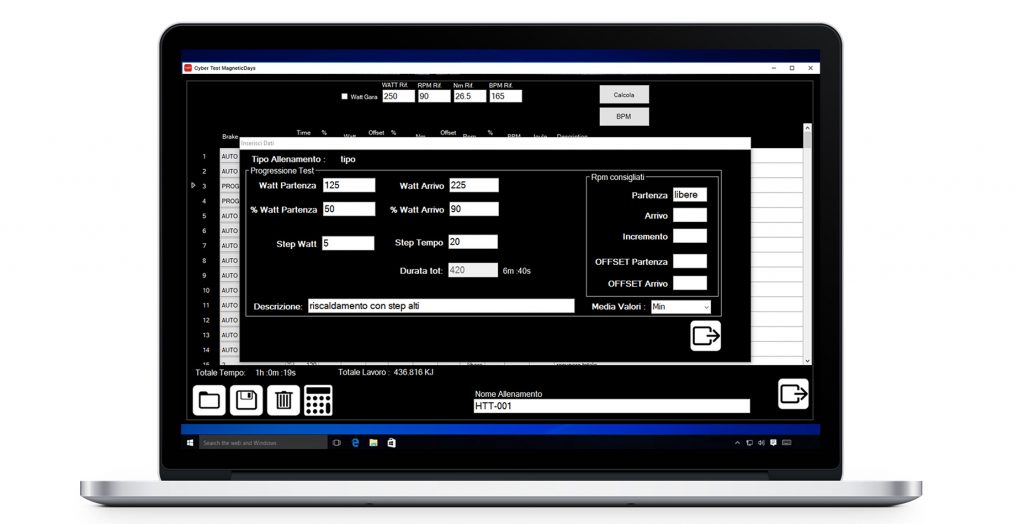Focus the Nome Allenamento field
The width and height of the screenshot is (1024, 524).
pyautogui.click(x=612, y=406)
